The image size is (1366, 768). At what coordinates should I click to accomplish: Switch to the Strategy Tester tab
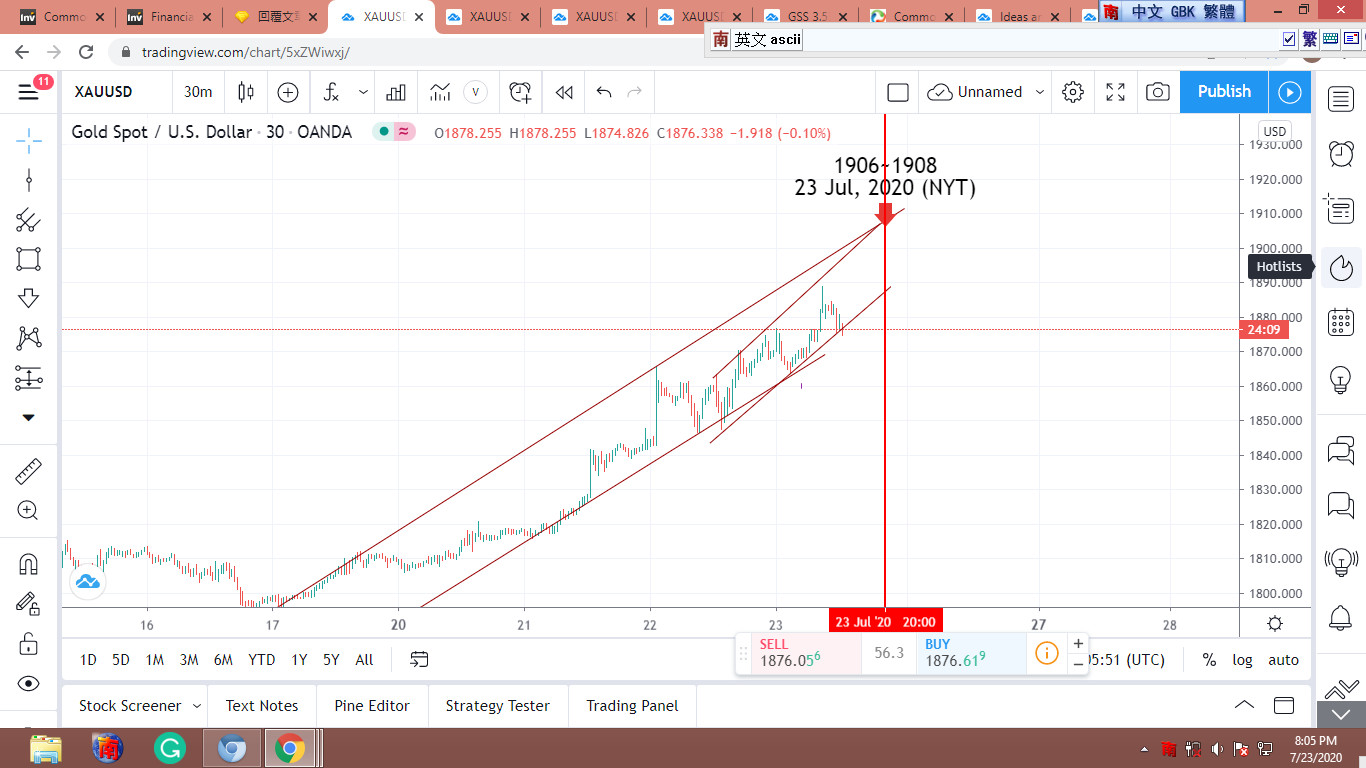tap(498, 706)
